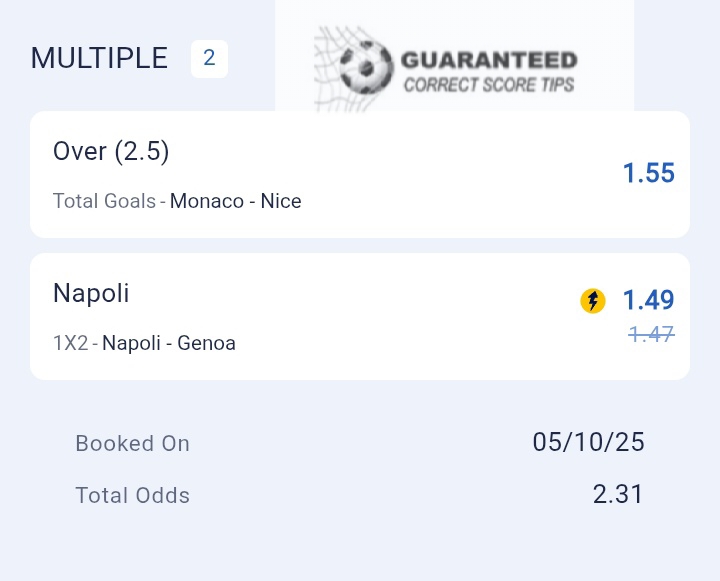Click the Total Odds label
Image resolution: width=720 pixels, height=581 pixels.
pyautogui.click(x=132, y=495)
